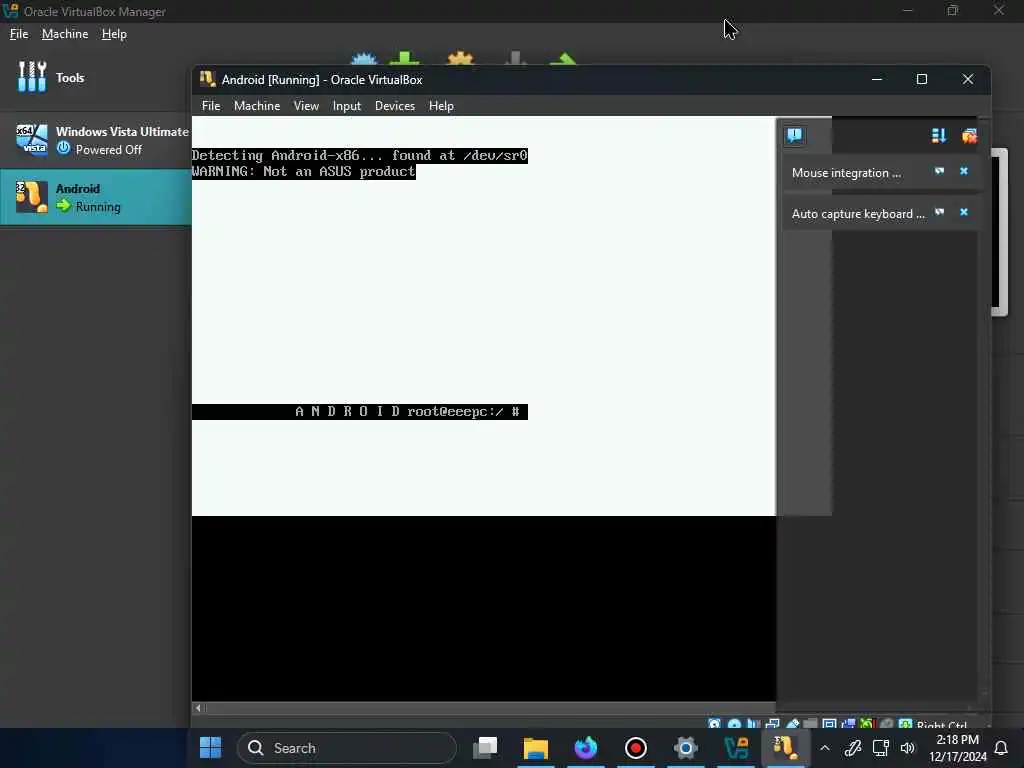Screen dimensions: 1024x768
Task: Open the volume tray icon
Action: [908, 748]
